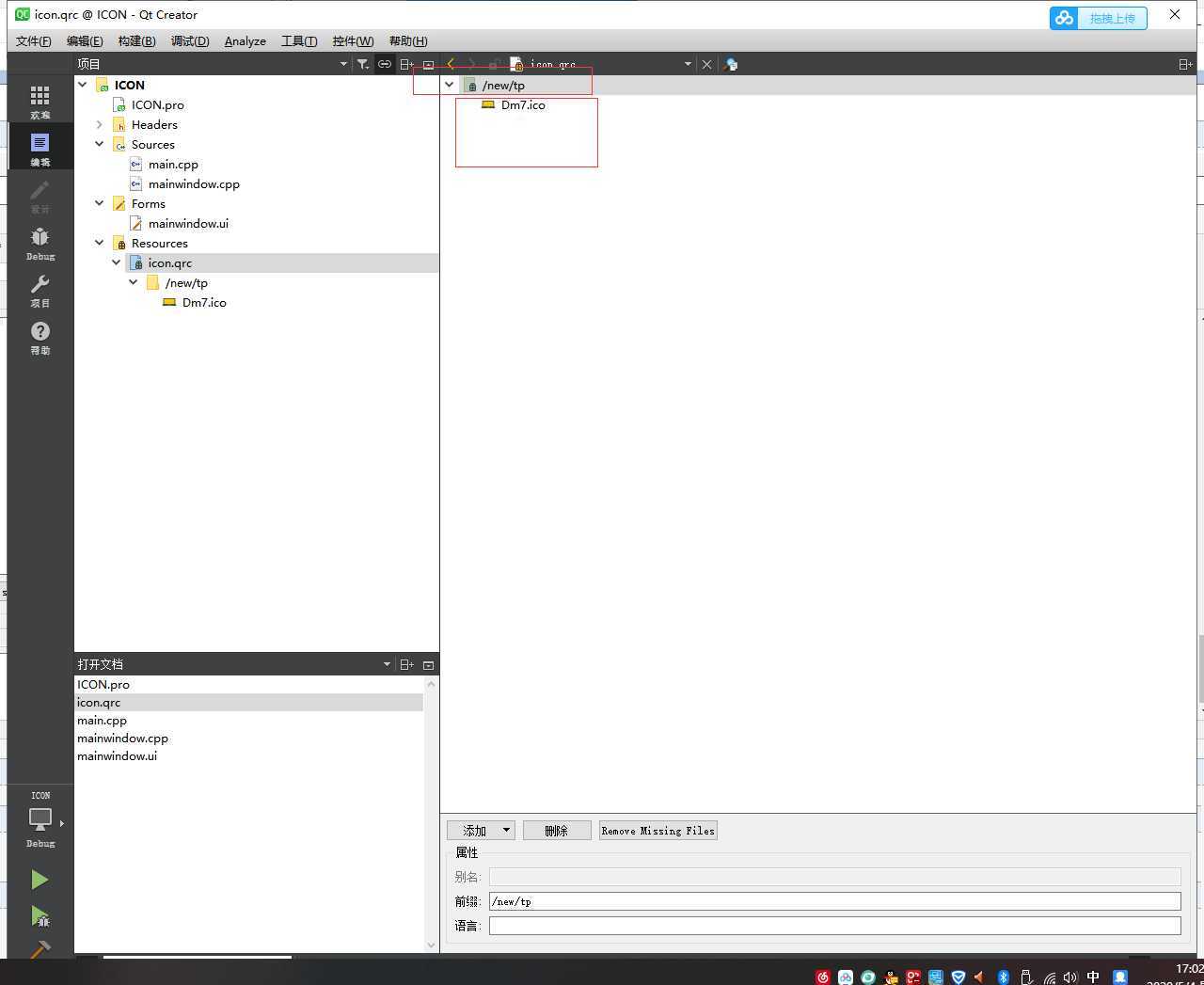1204x985 pixels.
Task: Go back in editor navigation history
Action: pos(451,64)
